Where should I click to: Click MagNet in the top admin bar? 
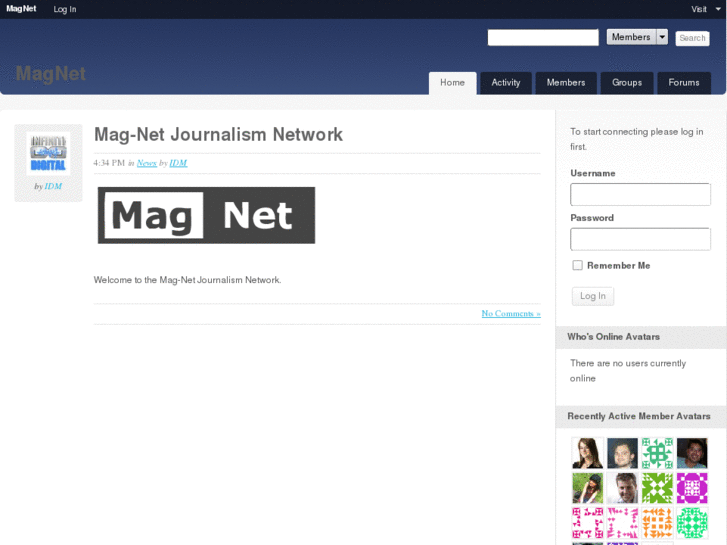pyautogui.click(x=21, y=9)
